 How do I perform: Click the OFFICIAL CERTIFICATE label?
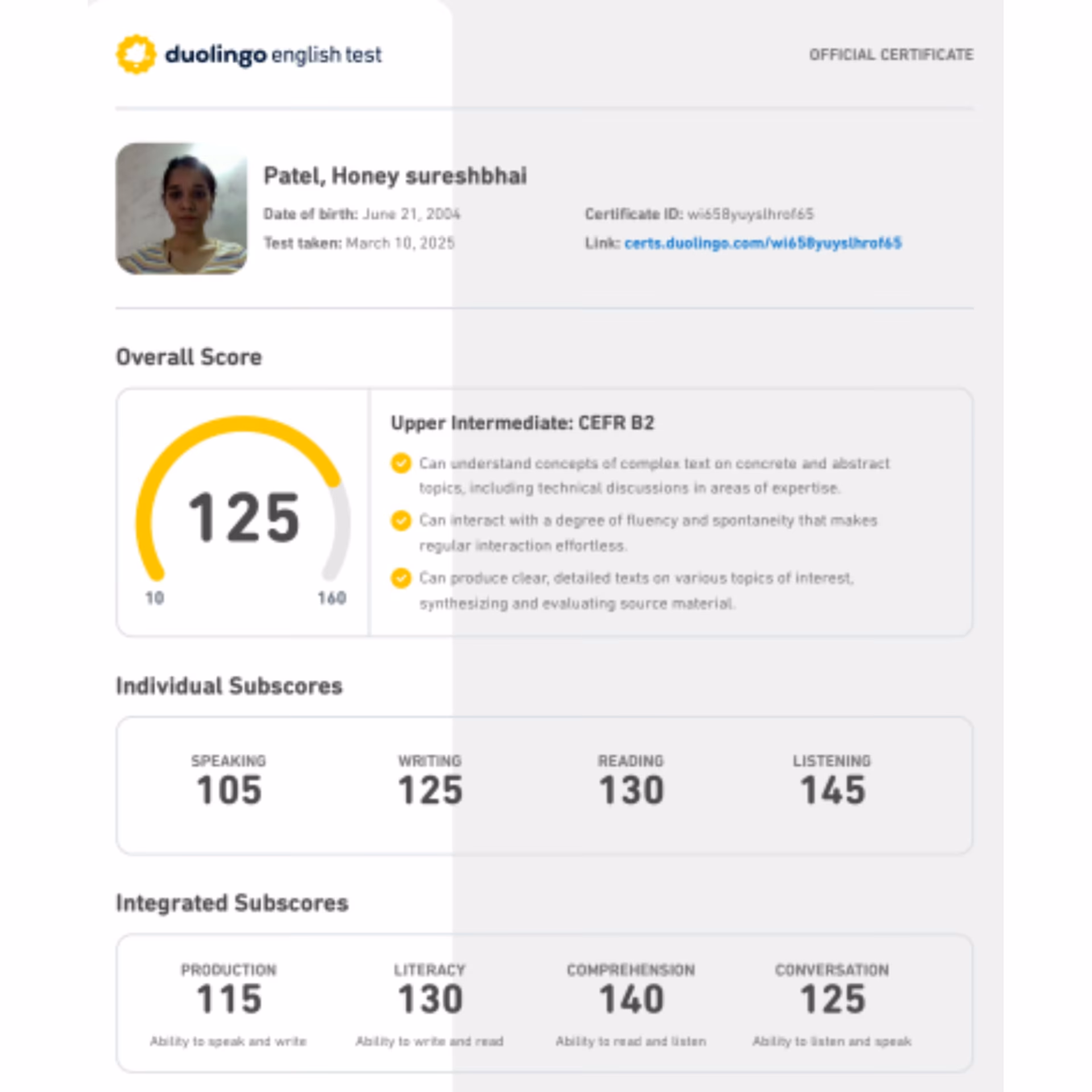click(891, 55)
